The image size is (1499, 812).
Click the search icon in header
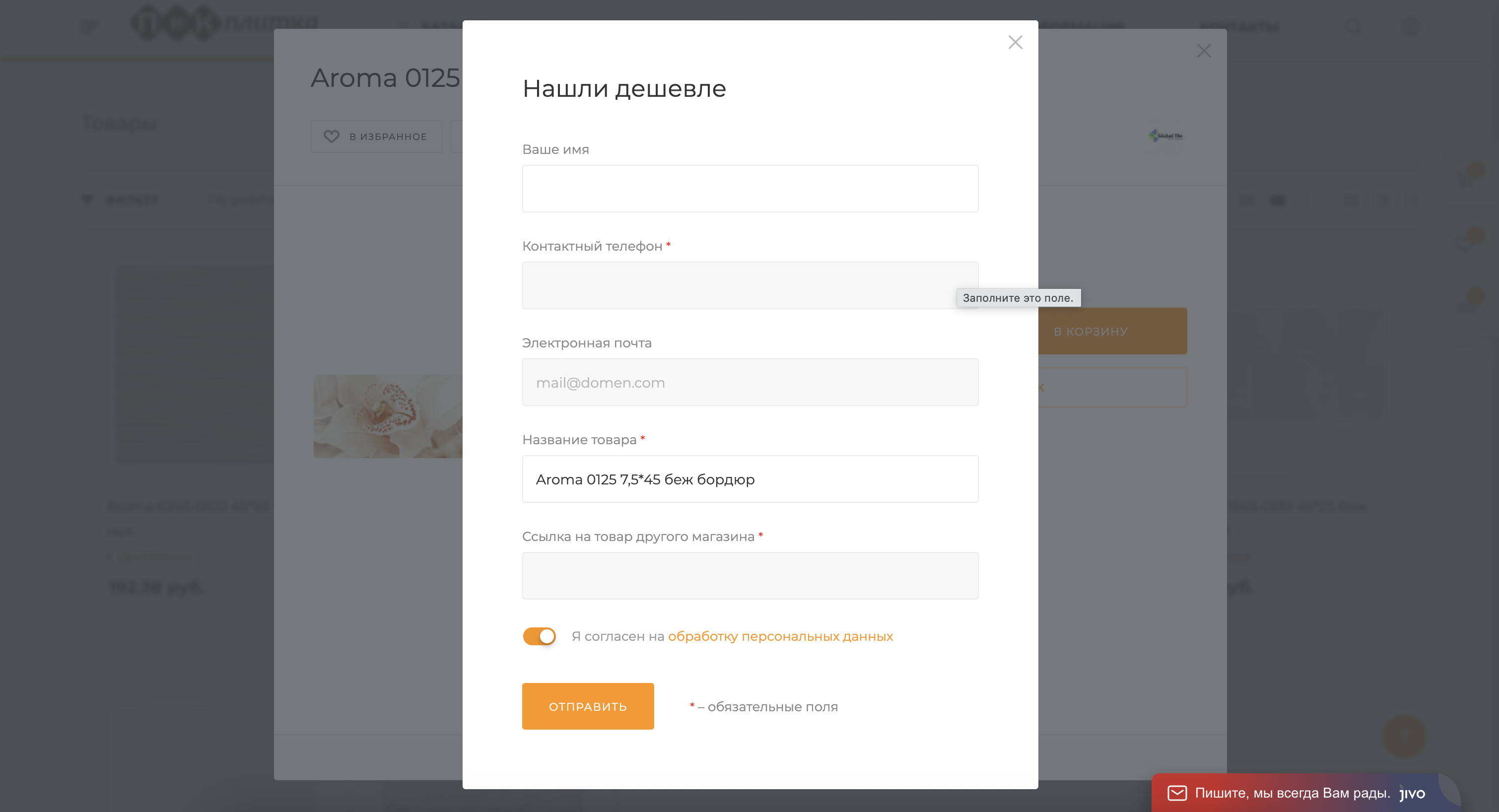[1355, 26]
